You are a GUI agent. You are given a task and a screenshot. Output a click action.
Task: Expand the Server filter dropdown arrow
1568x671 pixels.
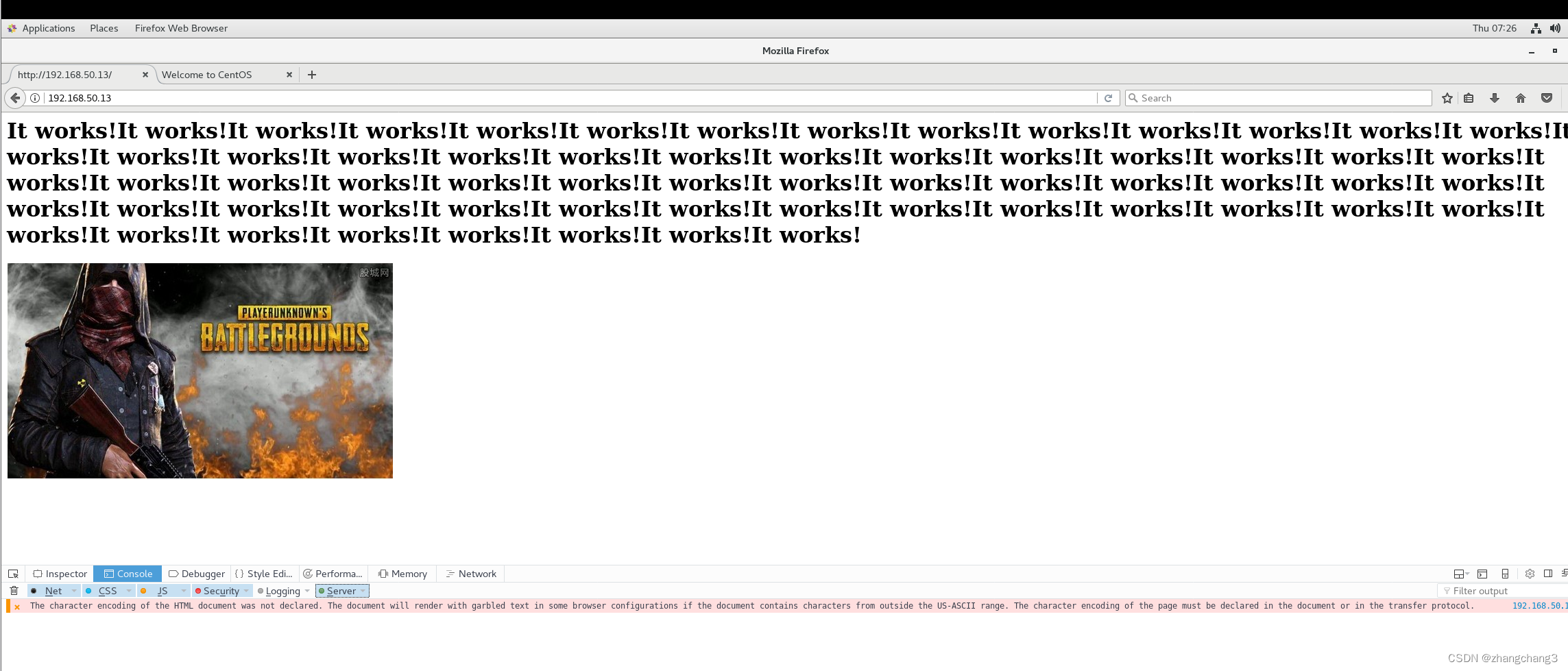tap(363, 591)
